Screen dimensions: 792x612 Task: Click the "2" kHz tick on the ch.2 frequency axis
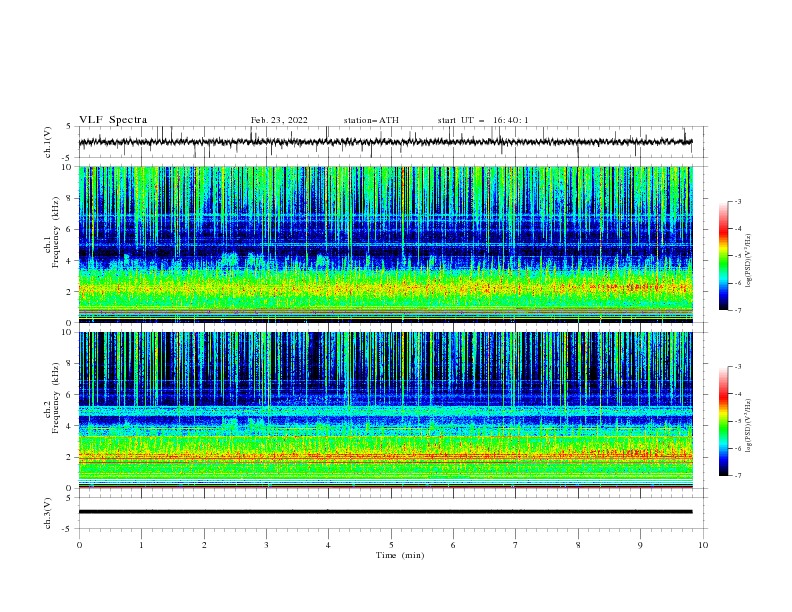coord(69,457)
